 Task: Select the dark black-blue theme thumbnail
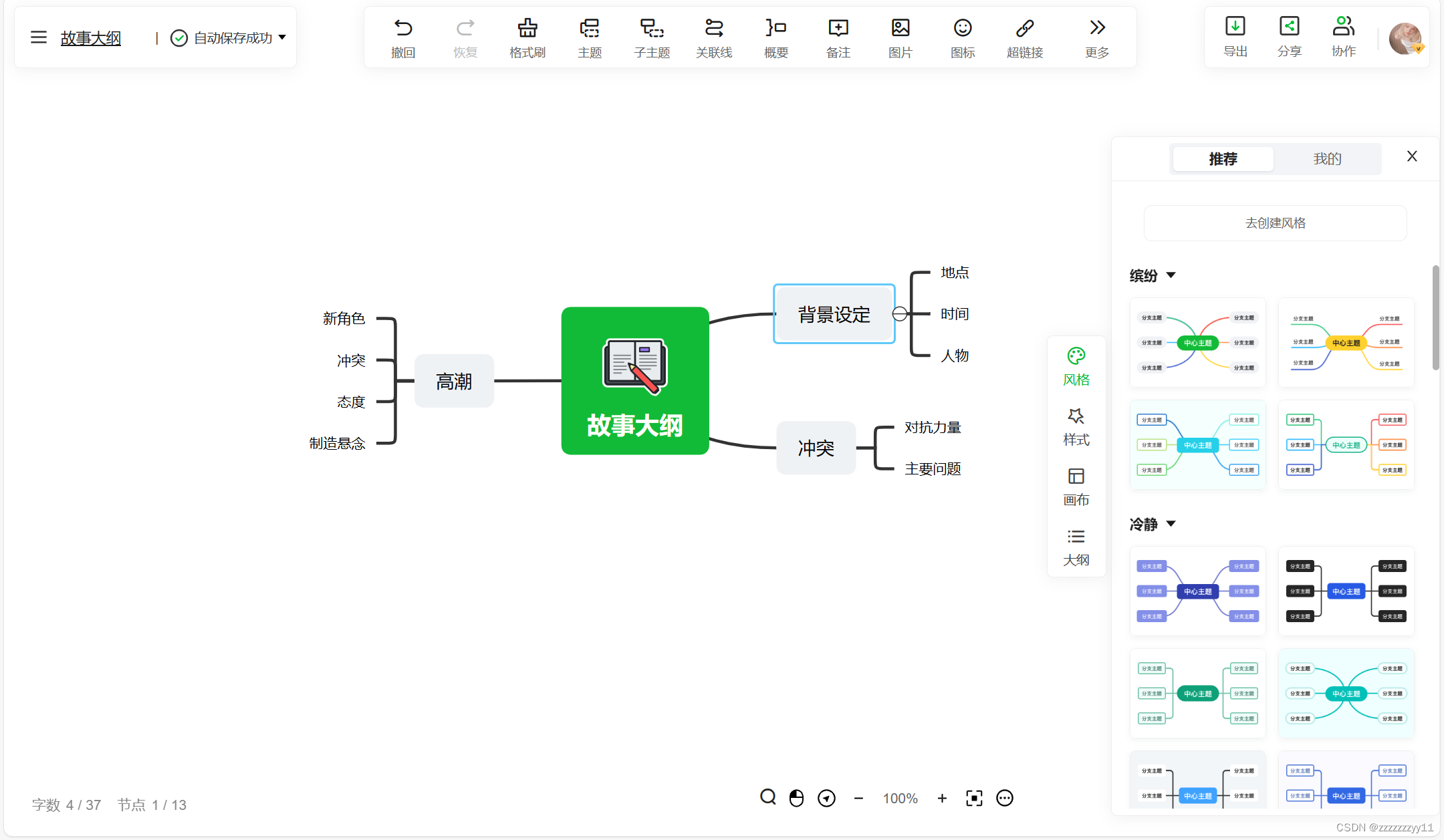tap(1346, 591)
